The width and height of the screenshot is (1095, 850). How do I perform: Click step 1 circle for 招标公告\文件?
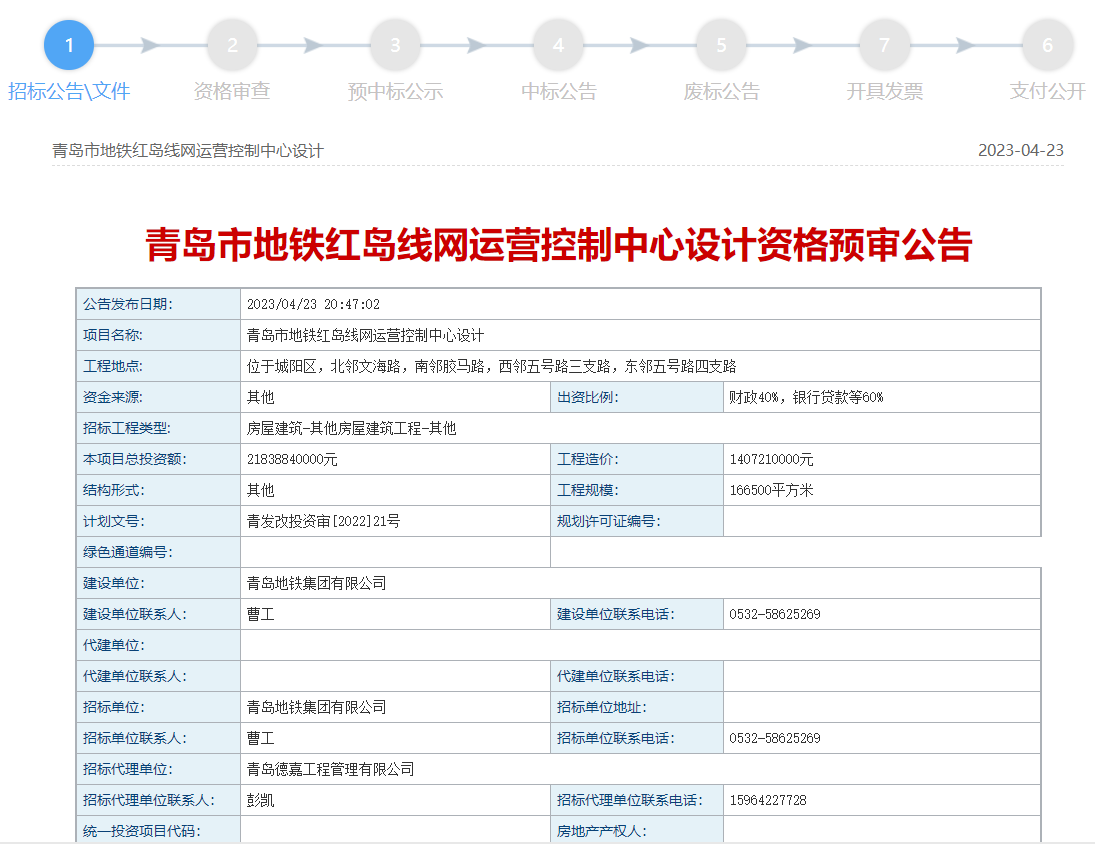pos(68,45)
